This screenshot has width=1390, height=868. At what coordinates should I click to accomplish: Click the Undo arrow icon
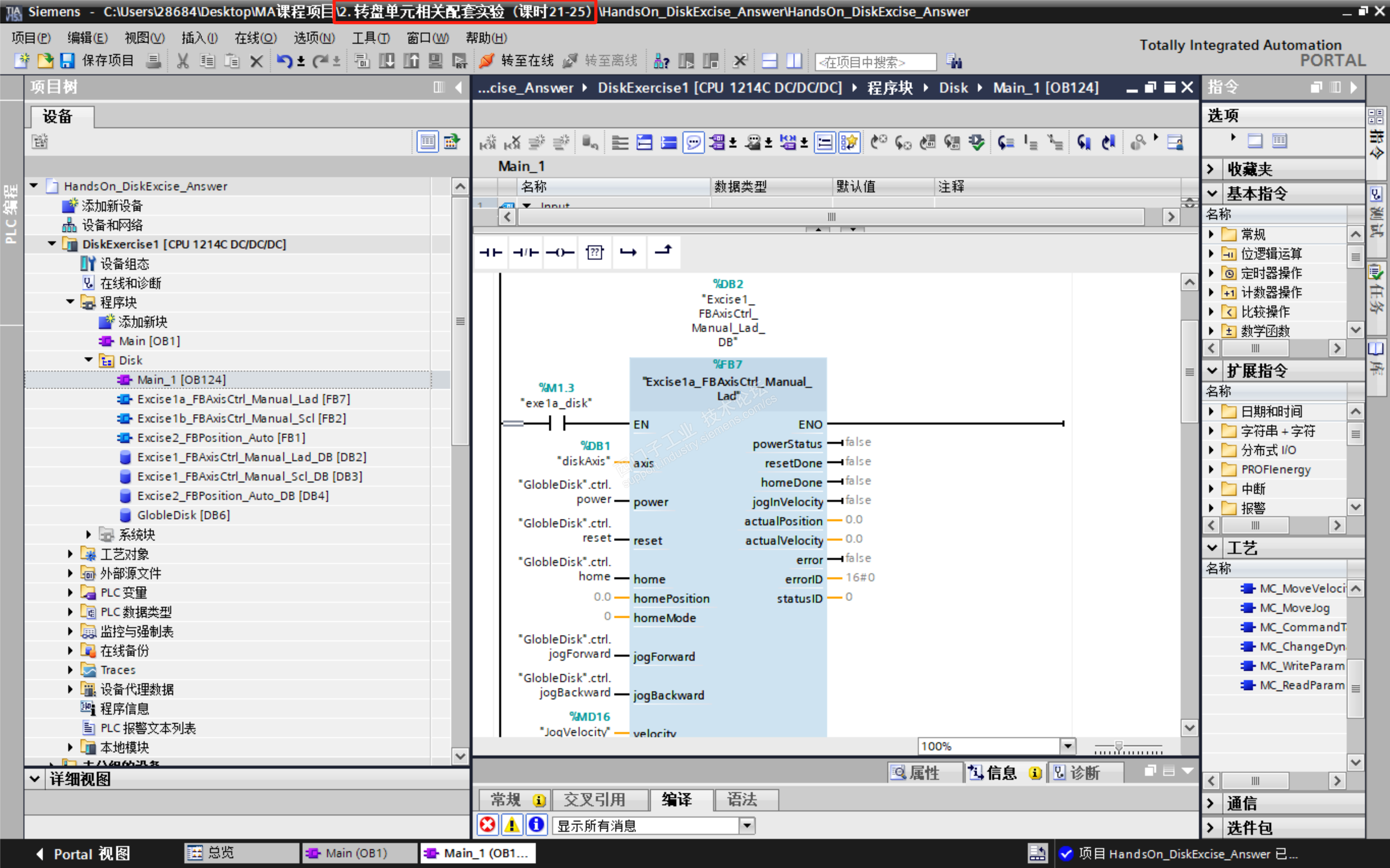pos(284,61)
